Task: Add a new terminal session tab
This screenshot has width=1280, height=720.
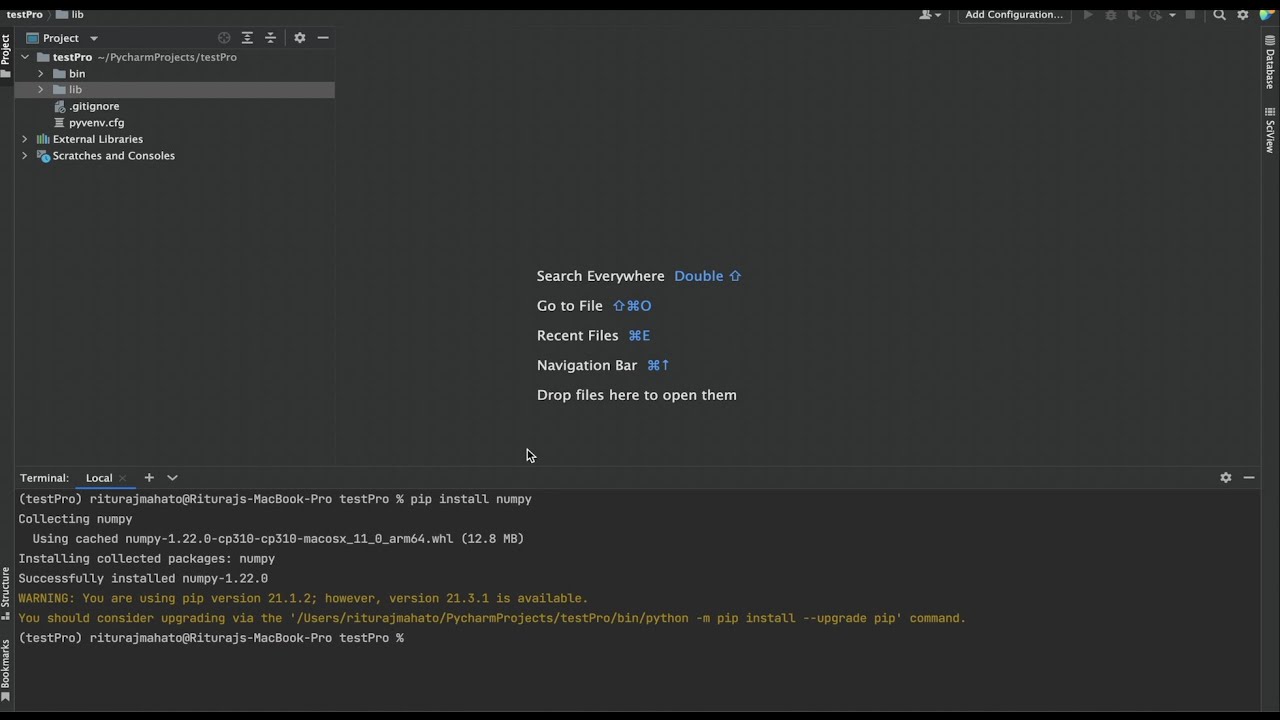Action: tap(149, 478)
